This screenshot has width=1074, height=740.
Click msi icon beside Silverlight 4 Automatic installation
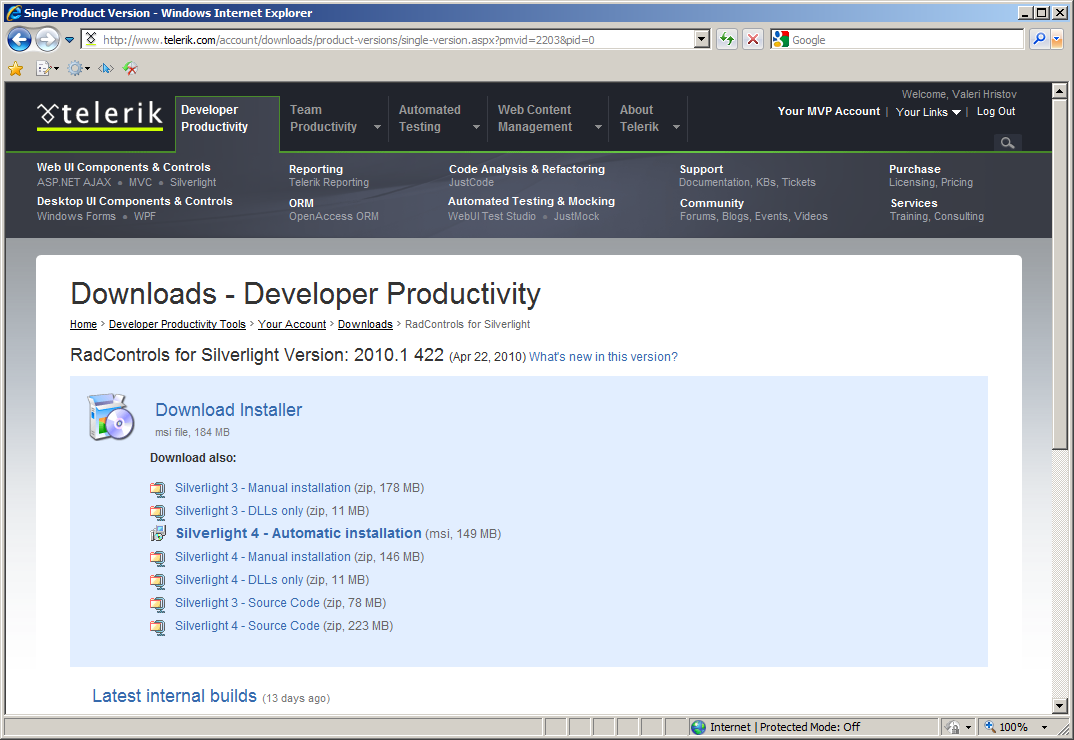point(158,534)
